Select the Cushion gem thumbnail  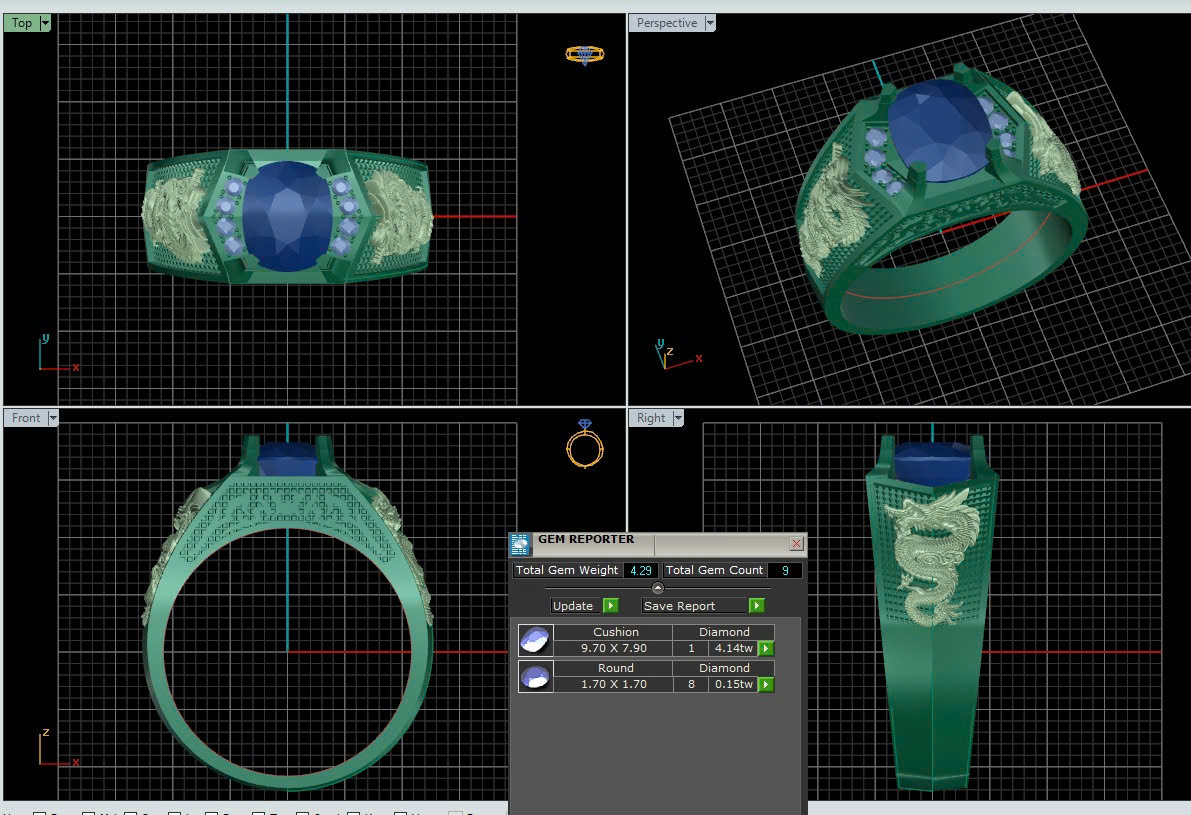(535, 640)
